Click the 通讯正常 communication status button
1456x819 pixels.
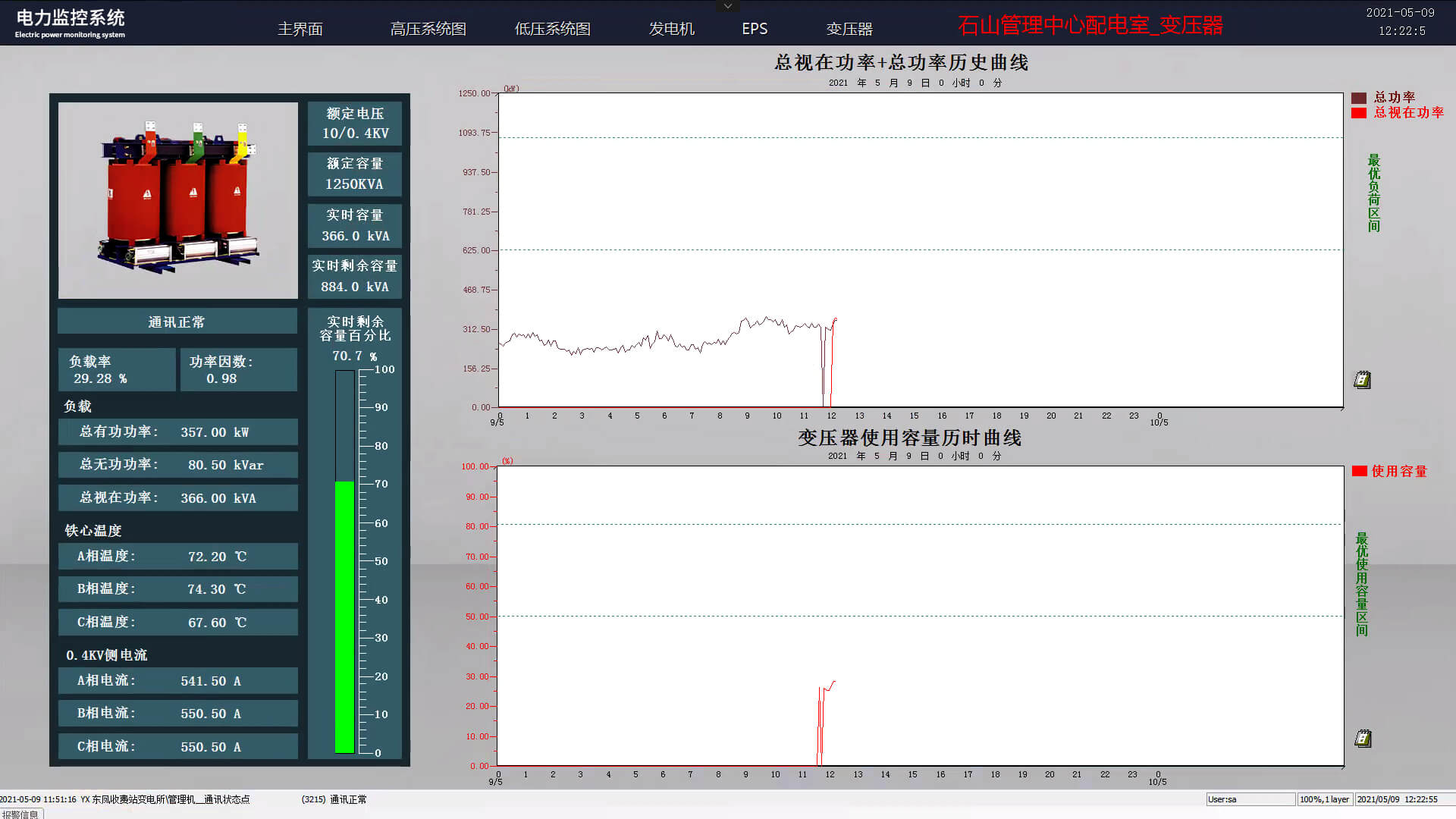pos(177,322)
